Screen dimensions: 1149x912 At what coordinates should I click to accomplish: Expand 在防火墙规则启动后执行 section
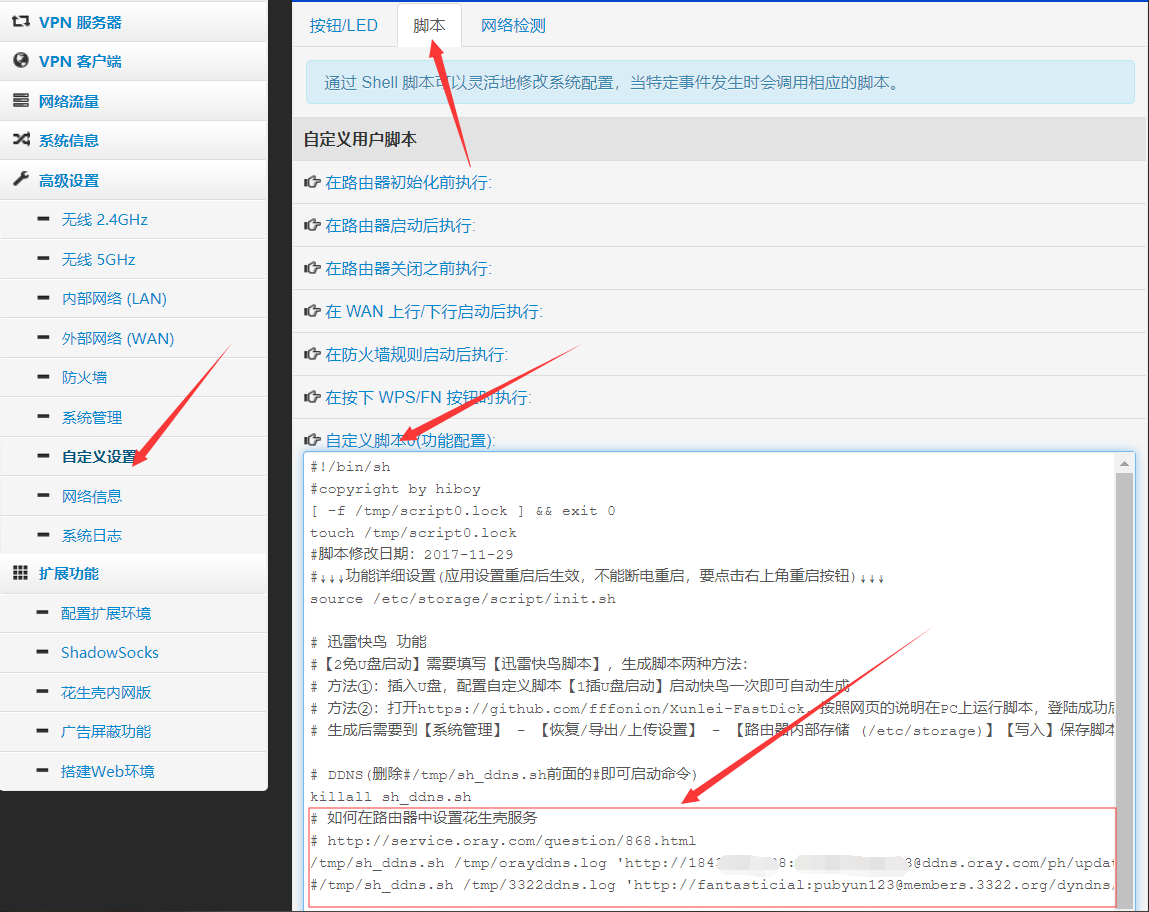[416, 355]
